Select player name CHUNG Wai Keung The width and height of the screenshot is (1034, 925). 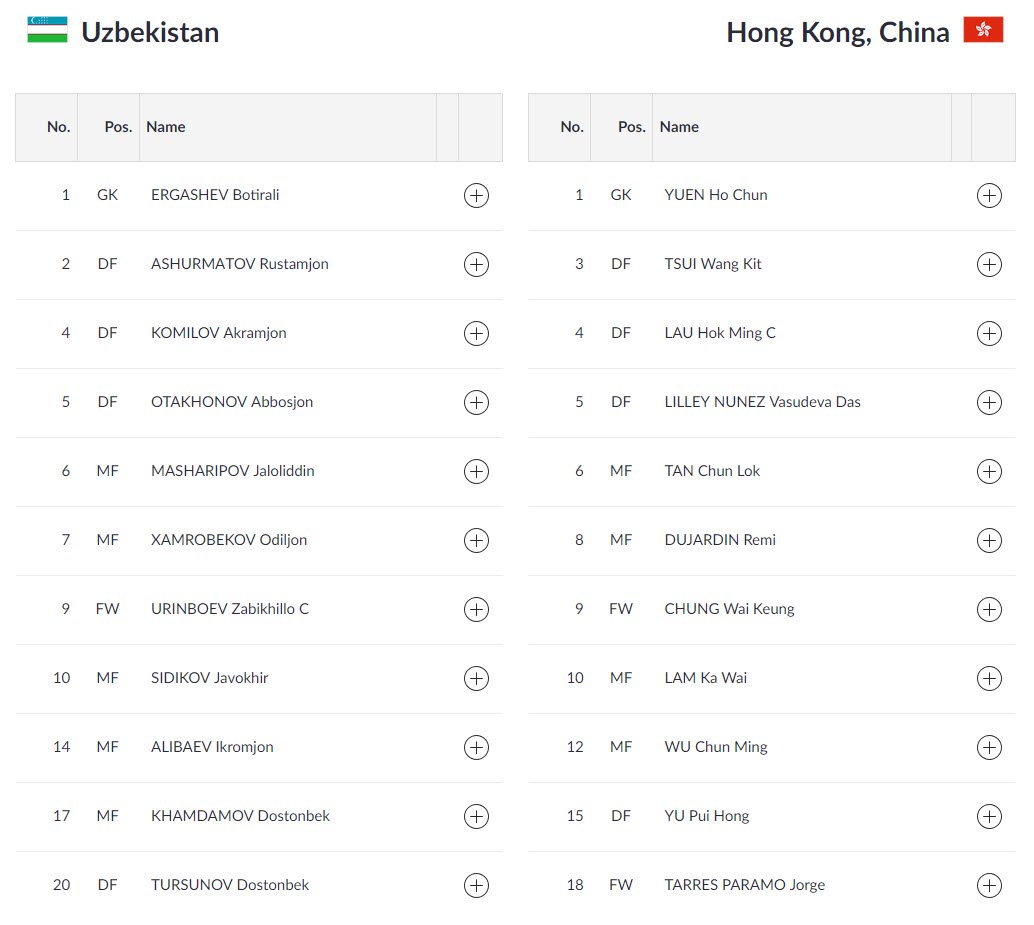tap(729, 609)
